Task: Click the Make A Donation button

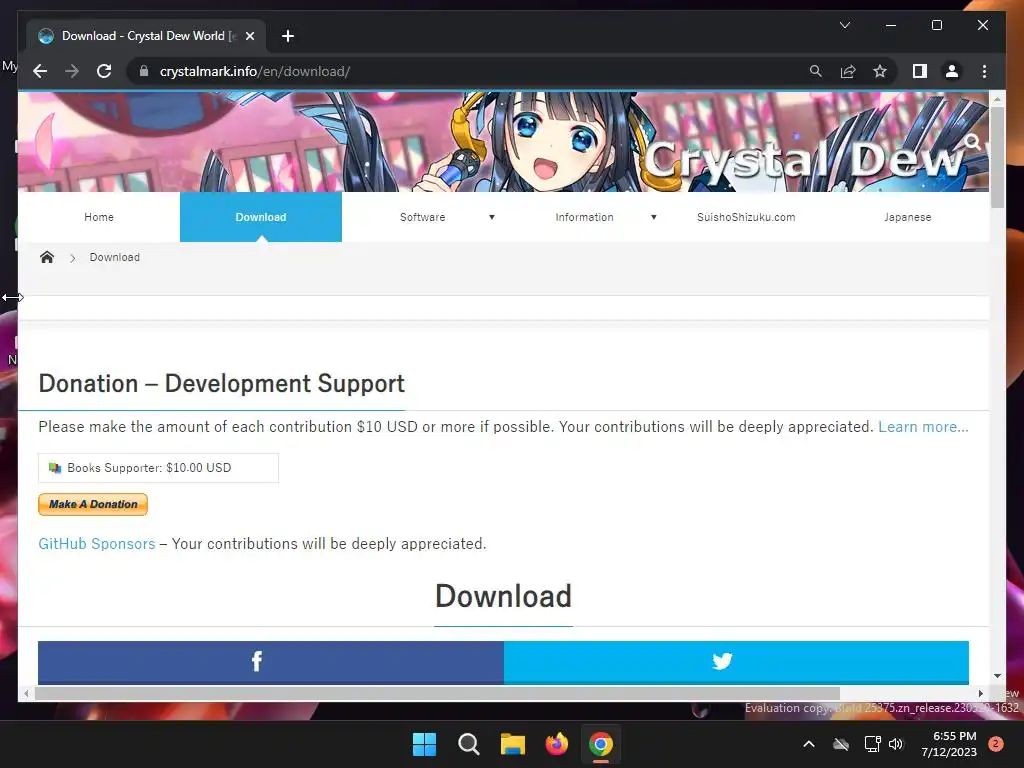Action: click(93, 504)
